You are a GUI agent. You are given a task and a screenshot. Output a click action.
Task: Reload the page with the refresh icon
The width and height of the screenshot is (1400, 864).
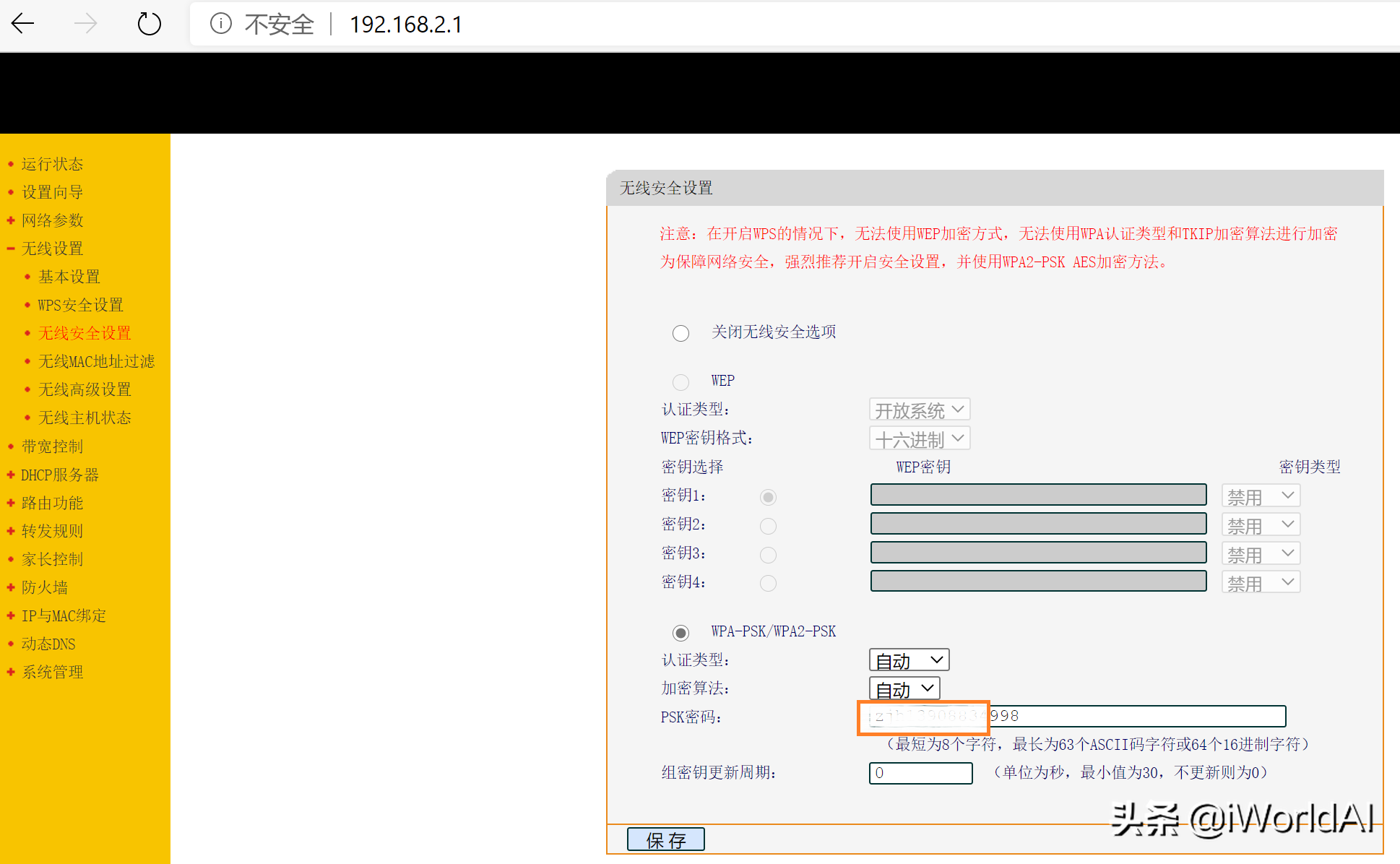click(149, 24)
